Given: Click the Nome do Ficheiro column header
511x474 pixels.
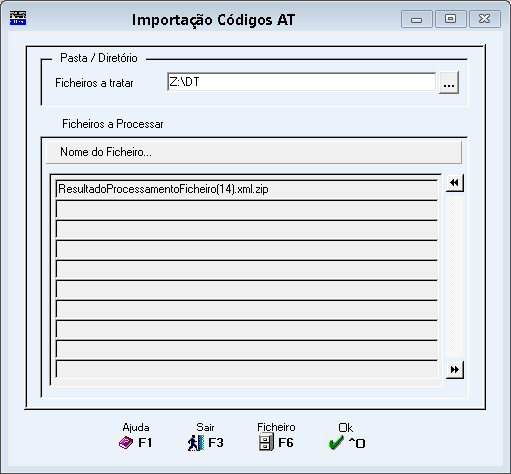Looking at the screenshot, I should [x=254, y=152].
